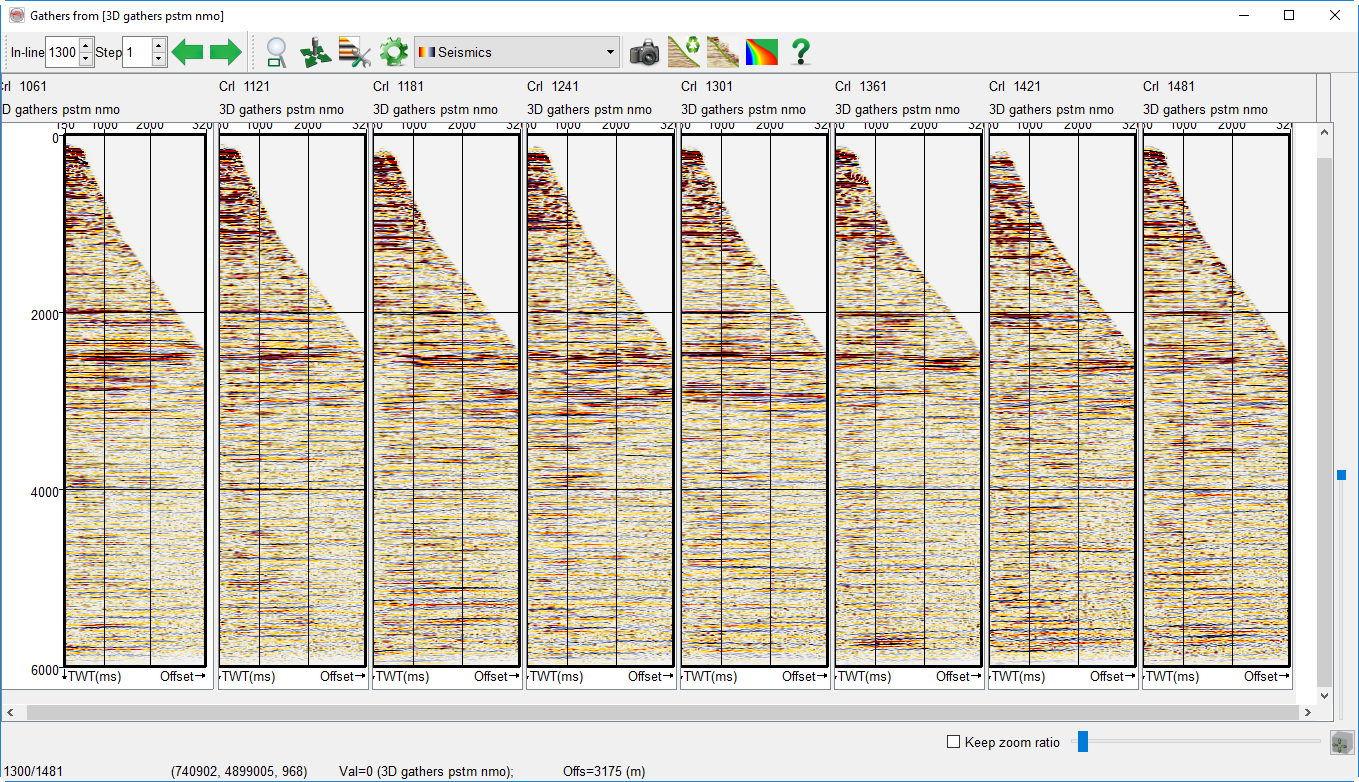Open help with green question mark
This screenshot has height=782, width=1359.
point(801,52)
